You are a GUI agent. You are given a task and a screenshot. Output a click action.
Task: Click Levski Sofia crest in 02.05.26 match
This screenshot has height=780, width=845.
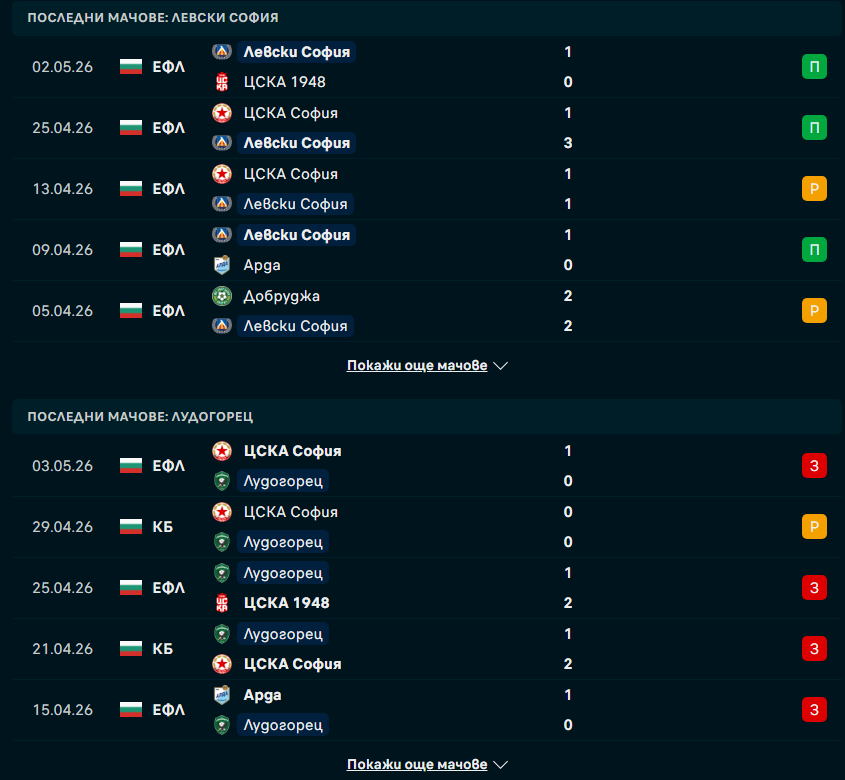(x=221, y=52)
